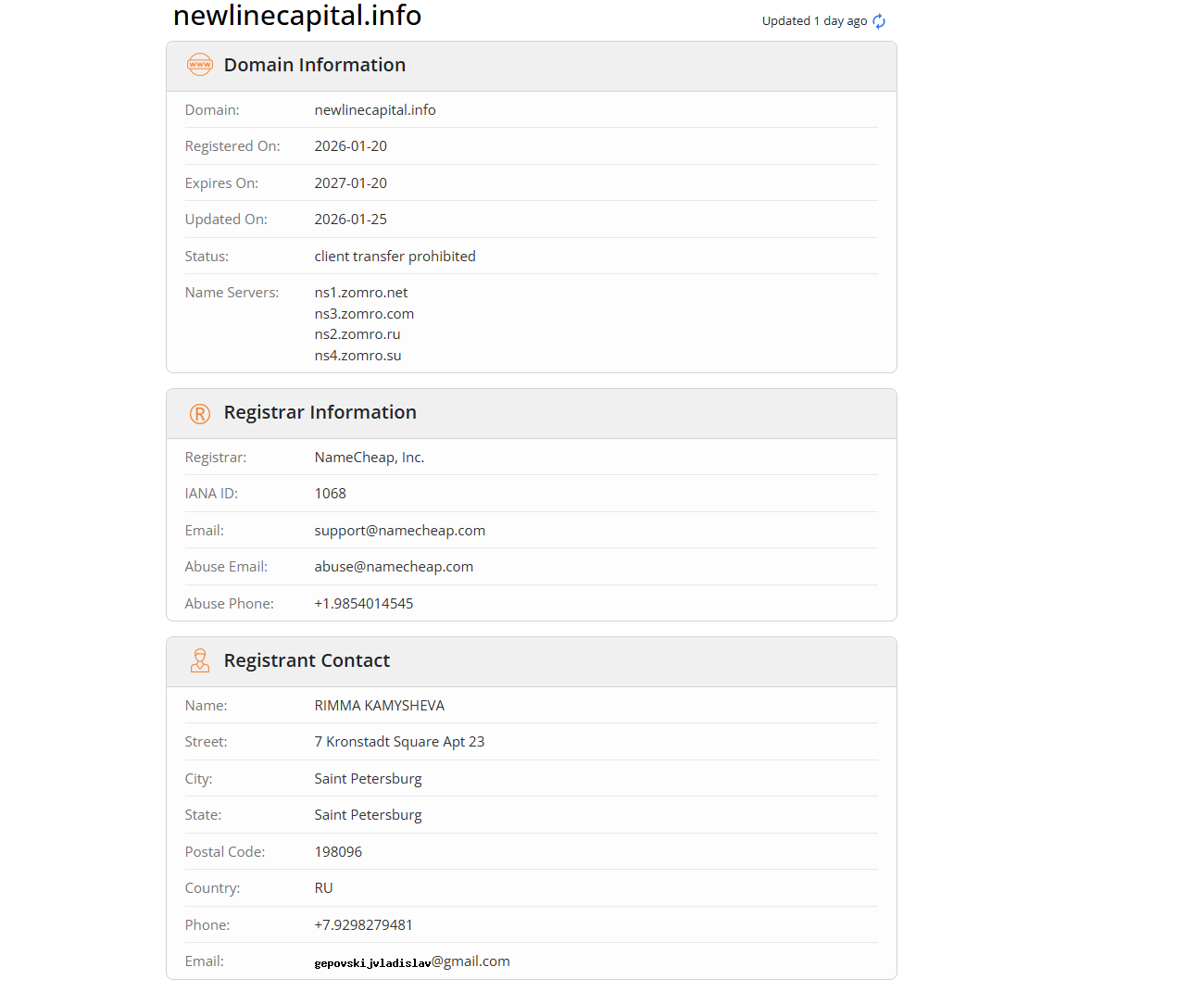Click the www globe icon for Domain Information
1204x992 pixels.
point(200,65)
